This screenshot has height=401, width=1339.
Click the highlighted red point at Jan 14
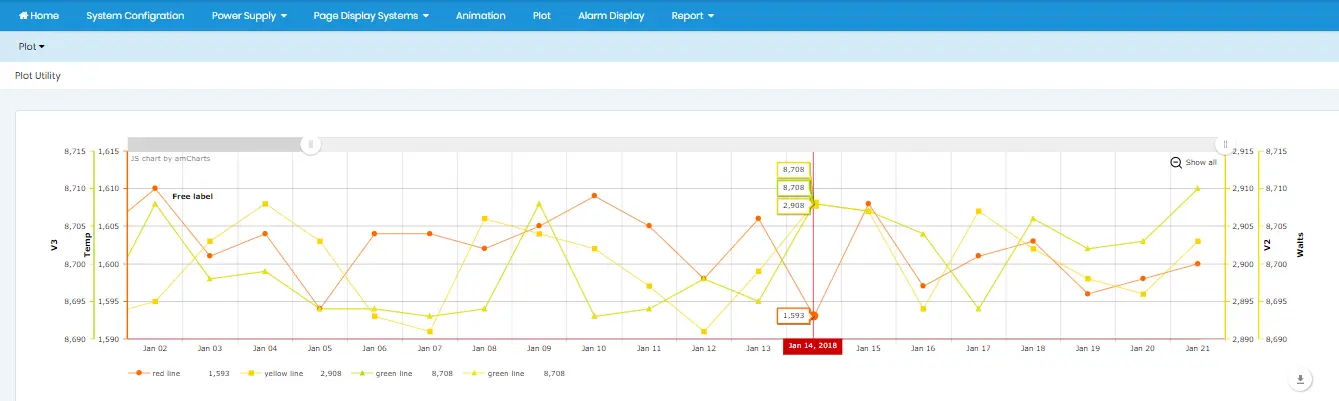pos(813,316)
